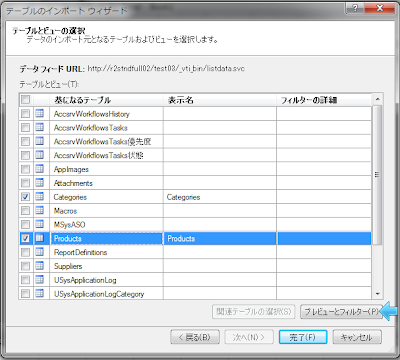
Task: Select the MSysASO table name
Action: (70, 225)
